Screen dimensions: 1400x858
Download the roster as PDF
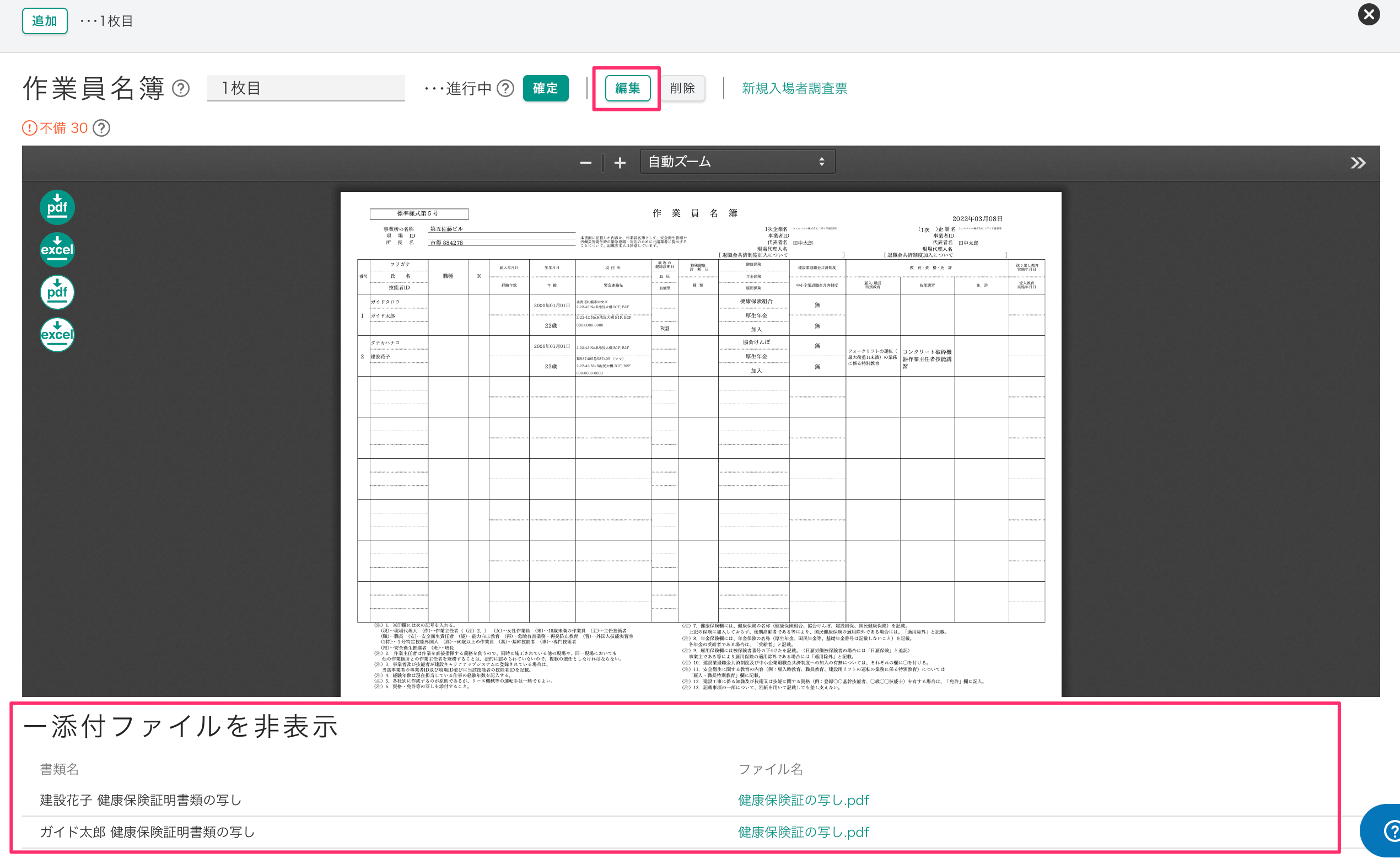pos(57,207)
